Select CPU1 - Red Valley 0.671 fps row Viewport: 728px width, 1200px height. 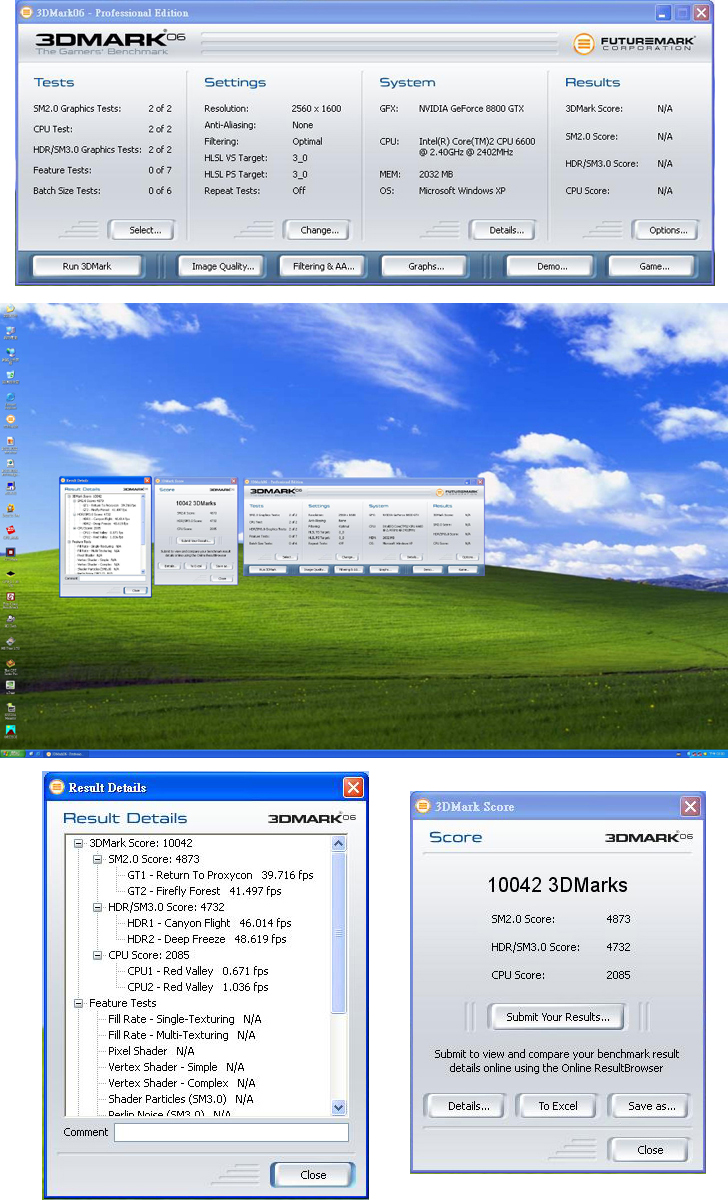(x=197, y=971)
